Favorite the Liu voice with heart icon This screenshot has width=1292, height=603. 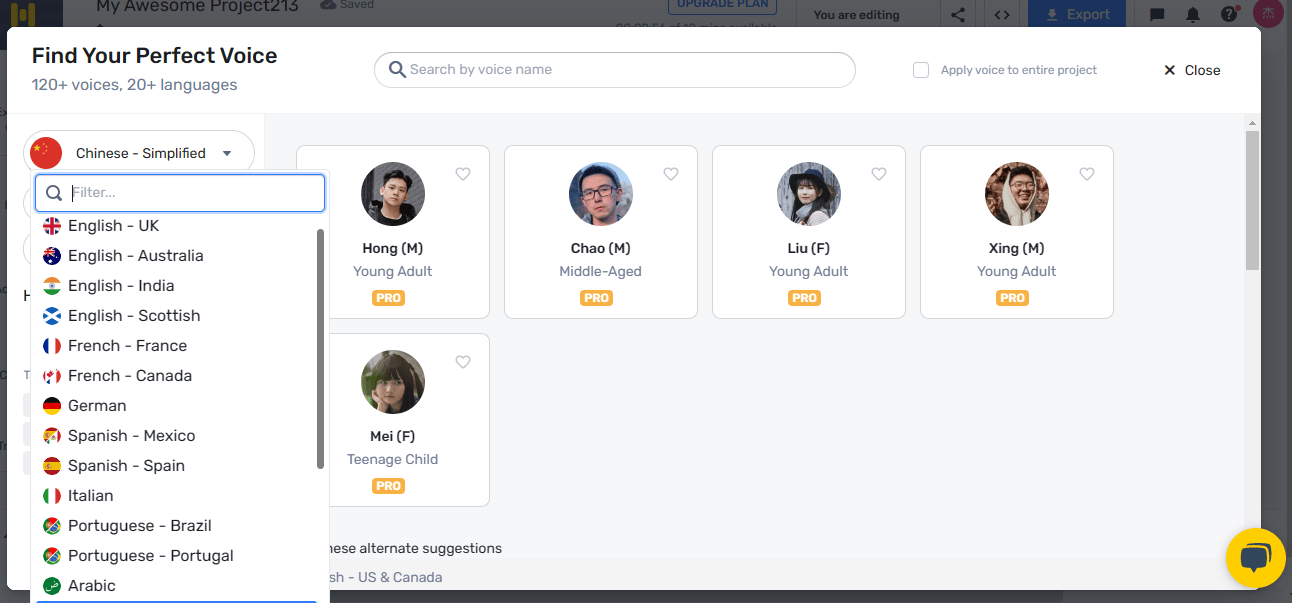(879, 174)
